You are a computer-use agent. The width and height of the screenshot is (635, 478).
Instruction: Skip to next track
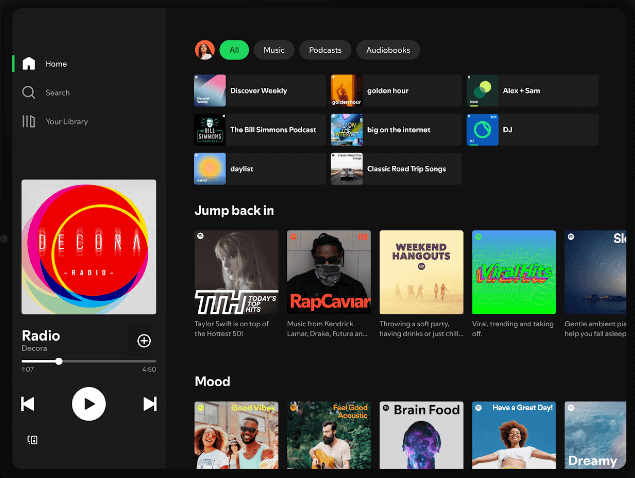[150, 404]
